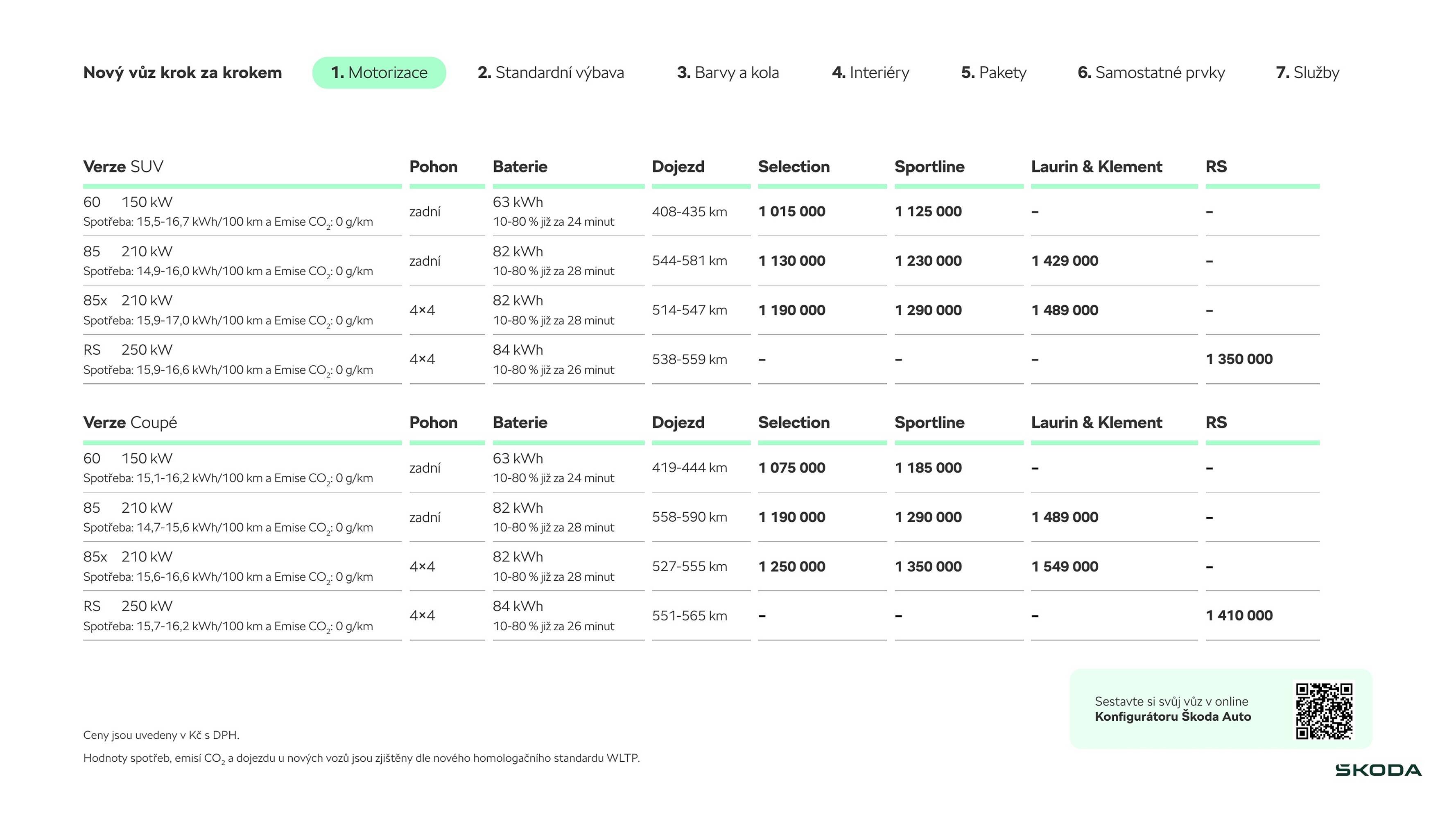Screen dimensions: 1456x819
Task: Open the Interiéry tab
Action: 870,72
